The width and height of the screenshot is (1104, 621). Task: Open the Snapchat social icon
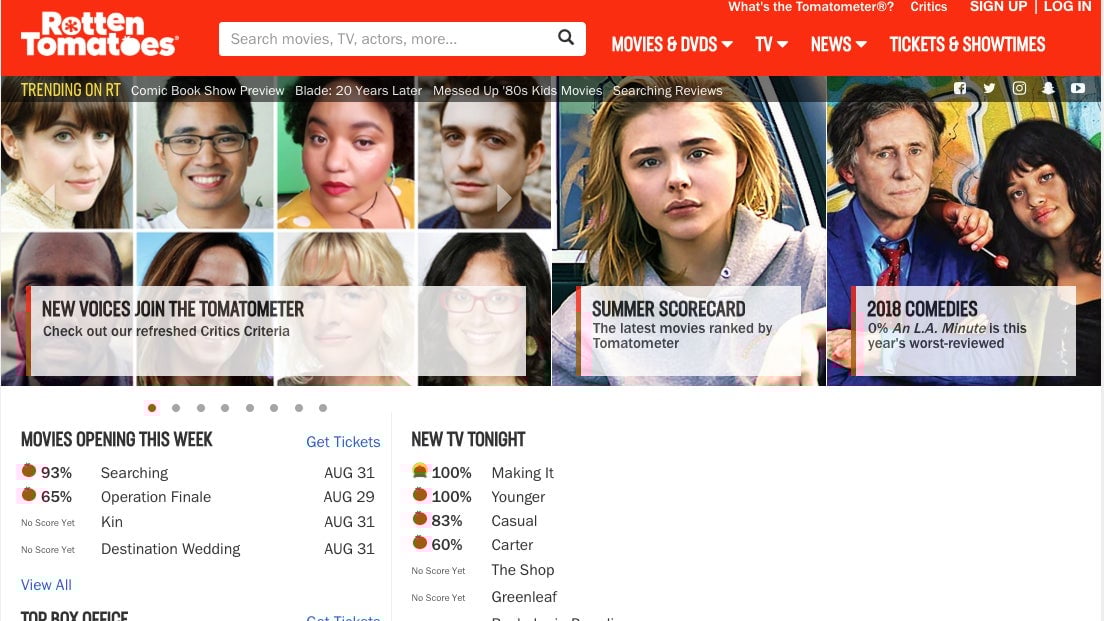click(x=1048, y=88)
